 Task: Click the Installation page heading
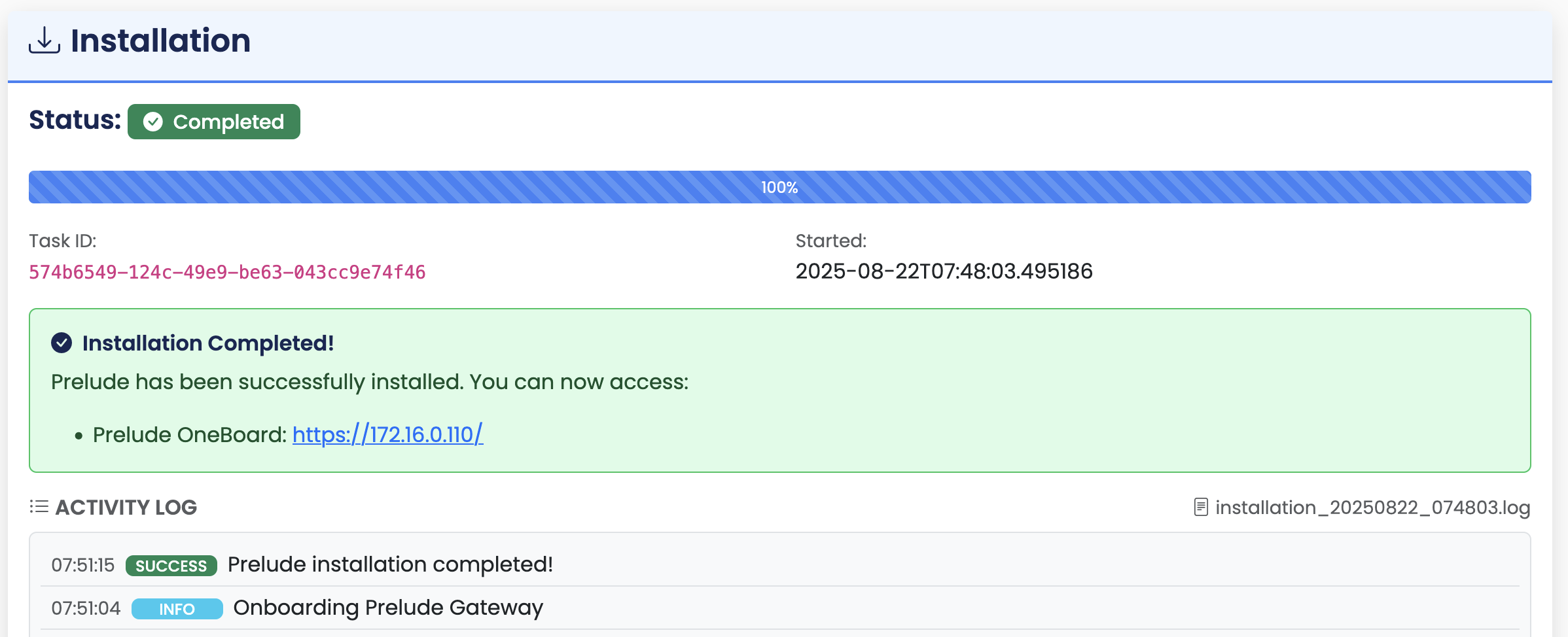tap(160, 41)
